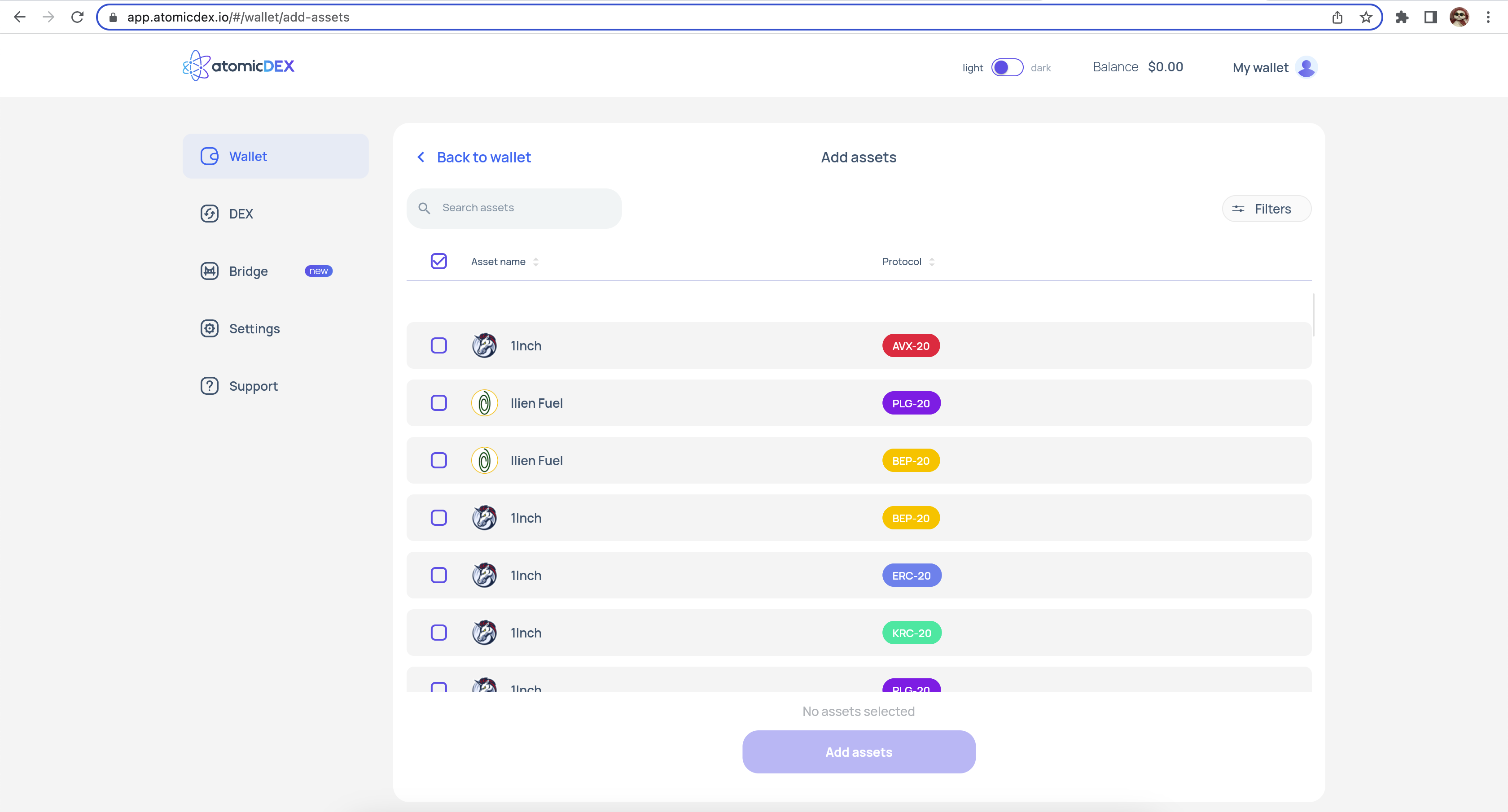This screenshot has width=1508, height=812.
Task: Check the 1Inch BEP-20 checkbox
Action: click(x=438, y=517)
